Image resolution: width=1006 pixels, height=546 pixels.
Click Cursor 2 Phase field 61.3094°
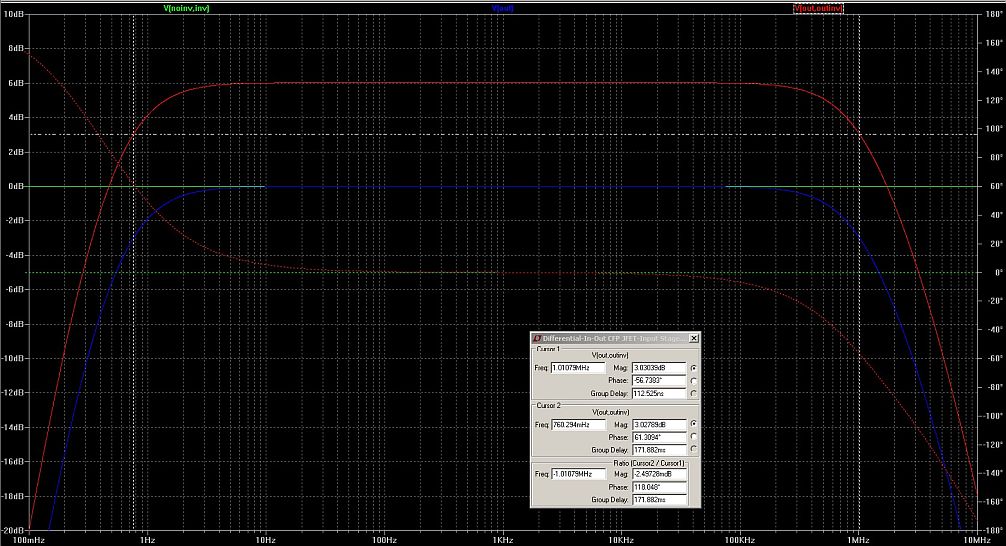(x=660, y=437)
